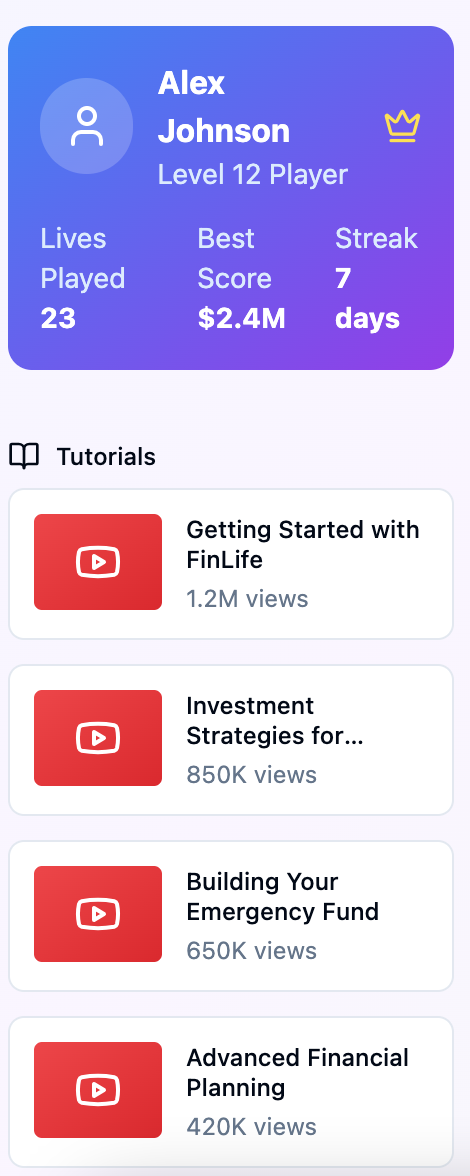Viewport: 470px width, 1176px height.
Task: Select the Streak 7 days stat
Action: click(x=376, y=278)
